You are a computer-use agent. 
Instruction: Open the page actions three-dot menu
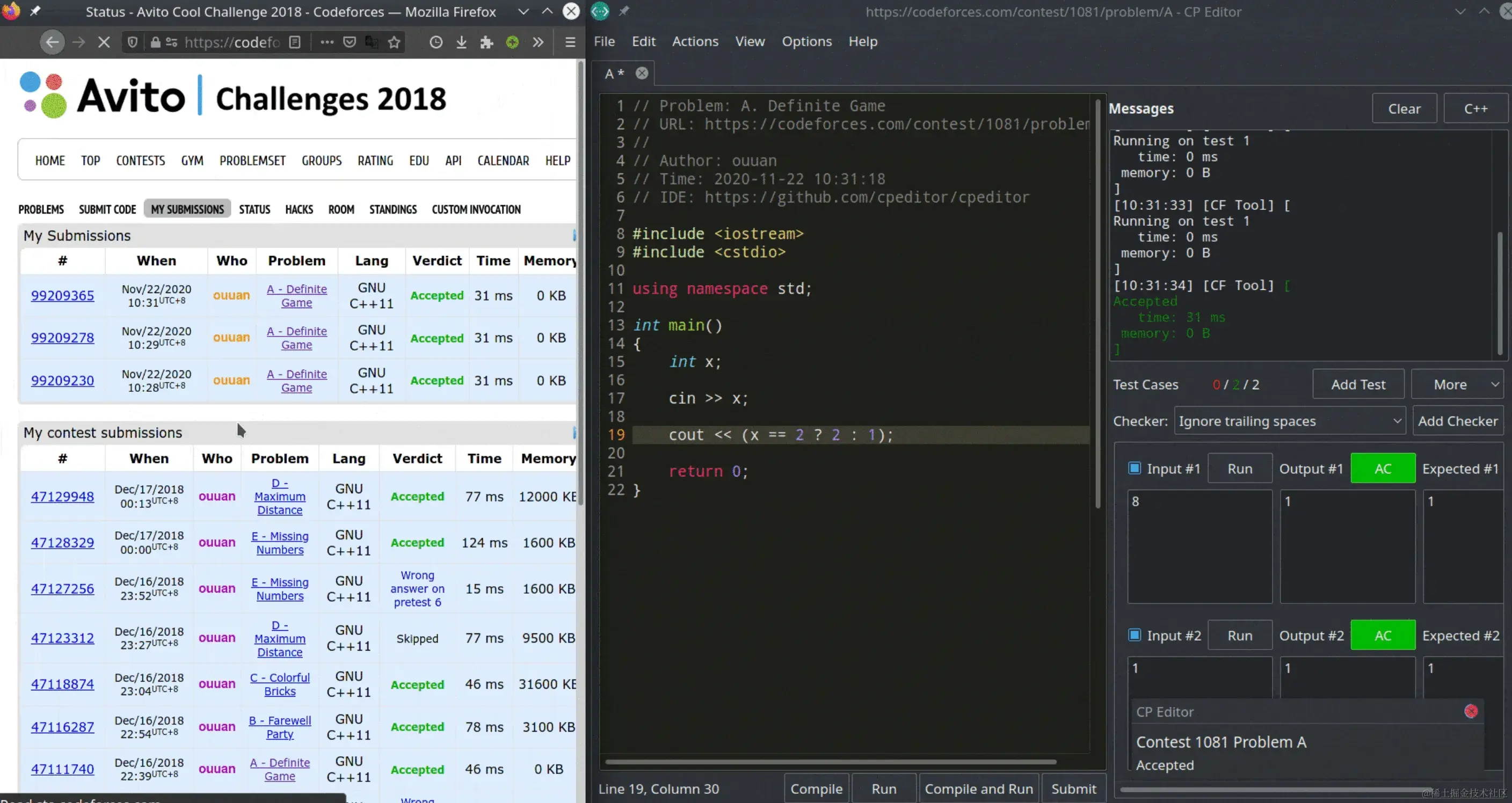[327, 42]
